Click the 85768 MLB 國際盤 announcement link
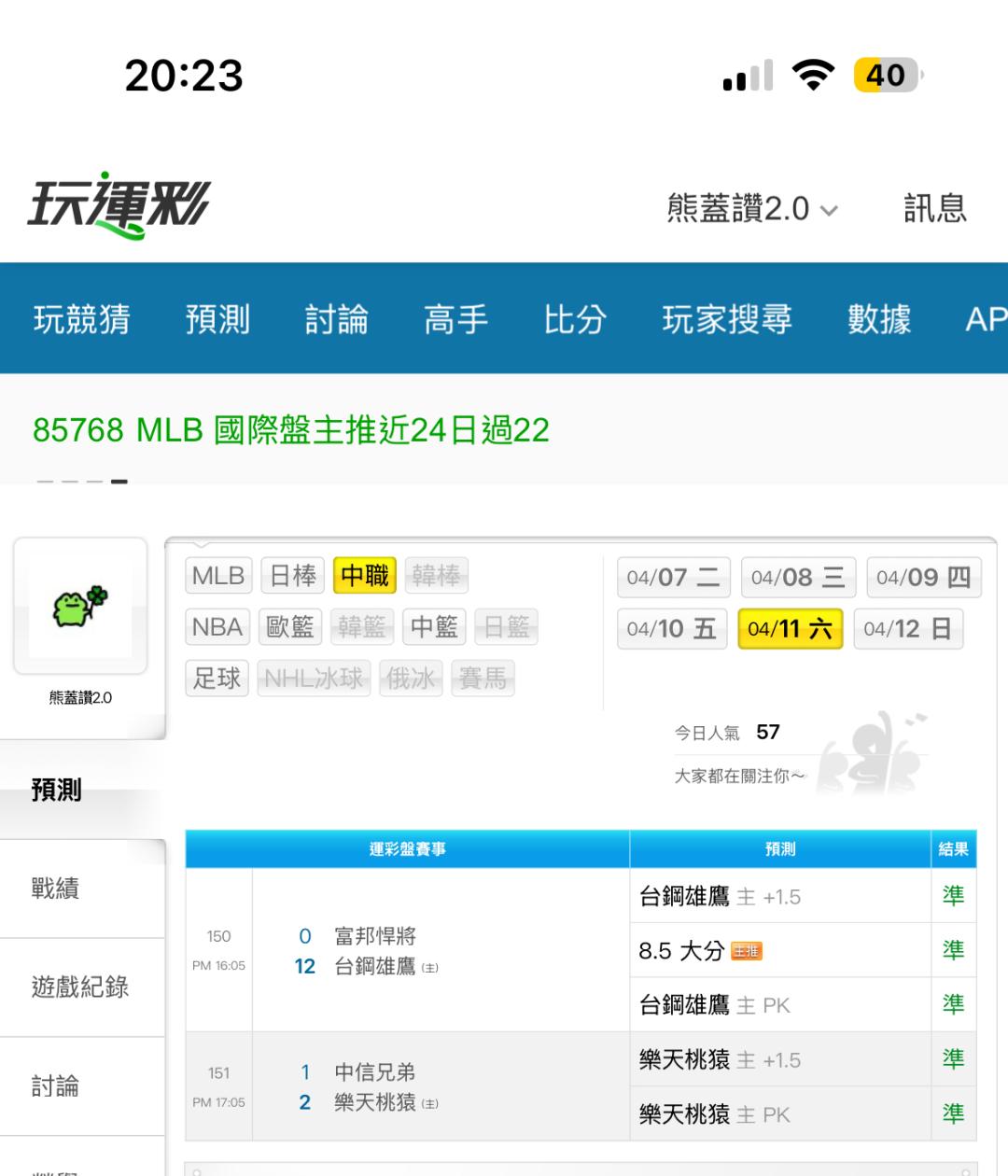The image size is (1008, 1176). (x=290, y=430)
